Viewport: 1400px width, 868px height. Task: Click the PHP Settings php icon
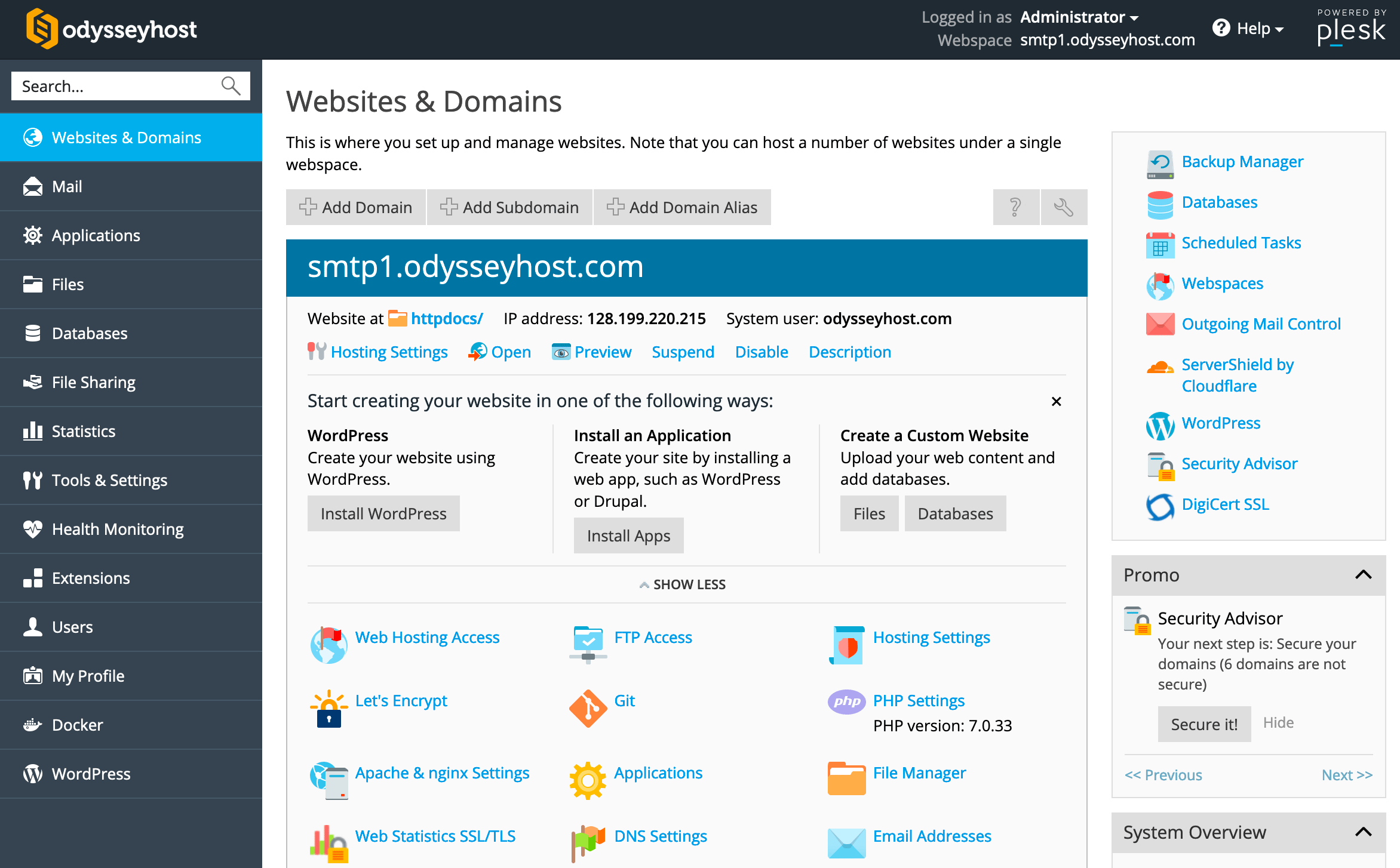(847, 701)
